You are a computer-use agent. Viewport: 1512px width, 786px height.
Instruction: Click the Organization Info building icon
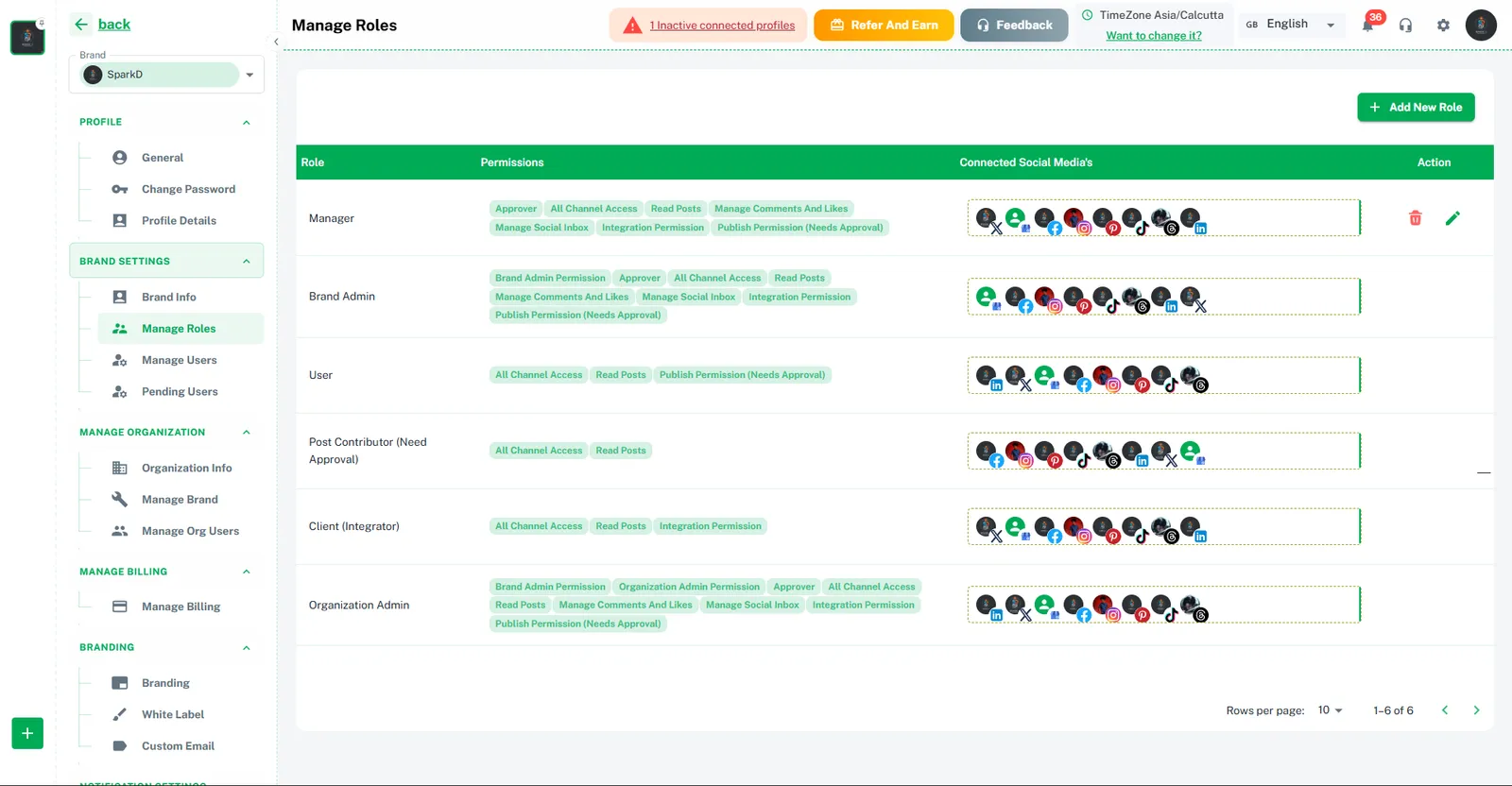click(120, 468)
